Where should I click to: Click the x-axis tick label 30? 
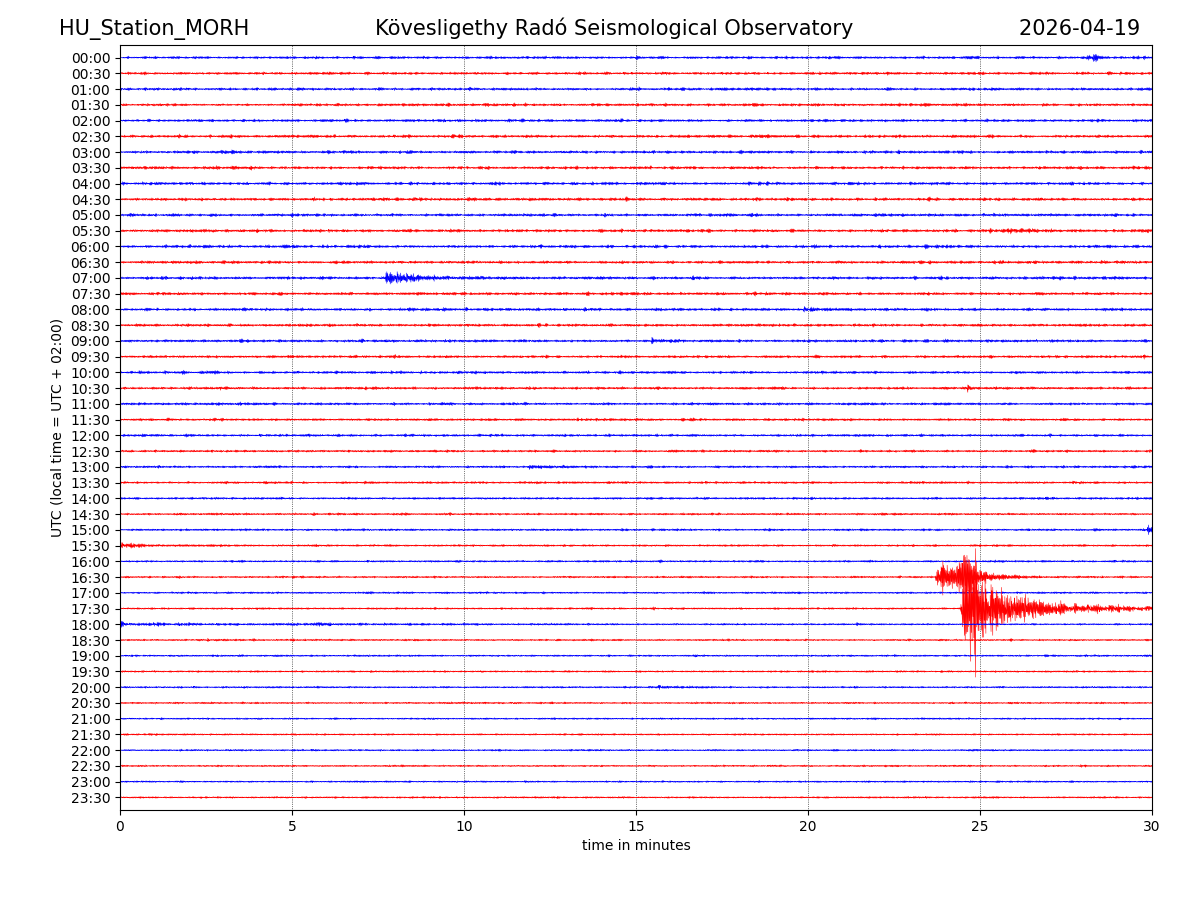tap(1152, 826)
